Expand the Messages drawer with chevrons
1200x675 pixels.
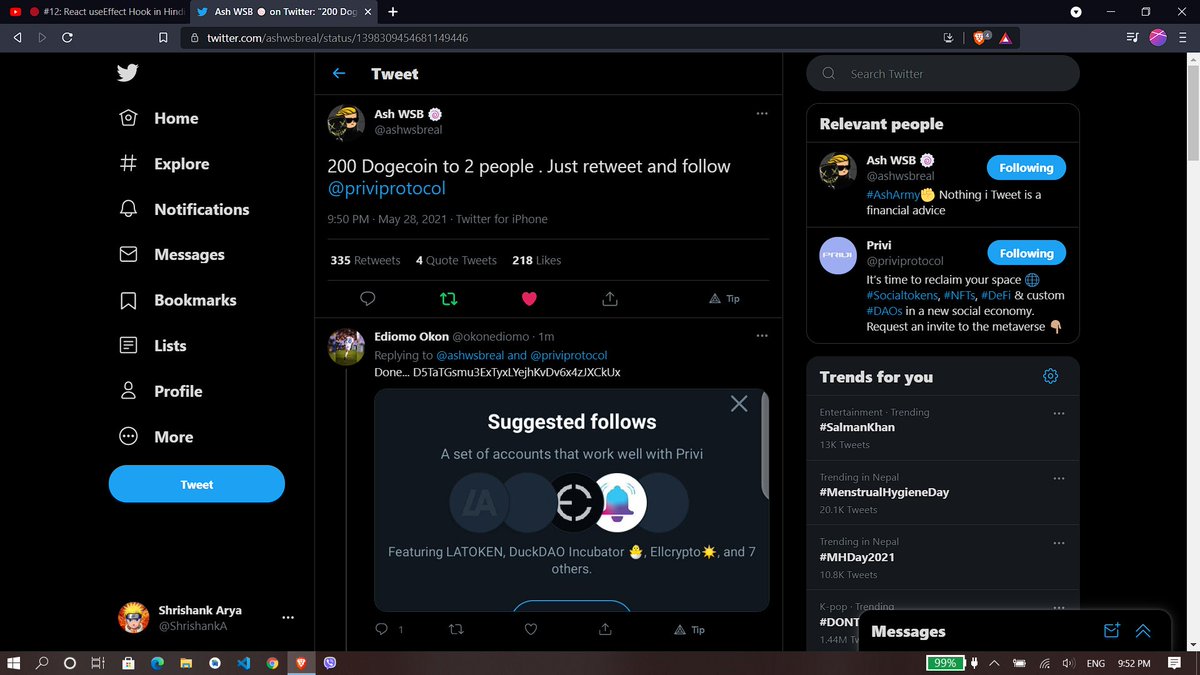coord(1143,631)
